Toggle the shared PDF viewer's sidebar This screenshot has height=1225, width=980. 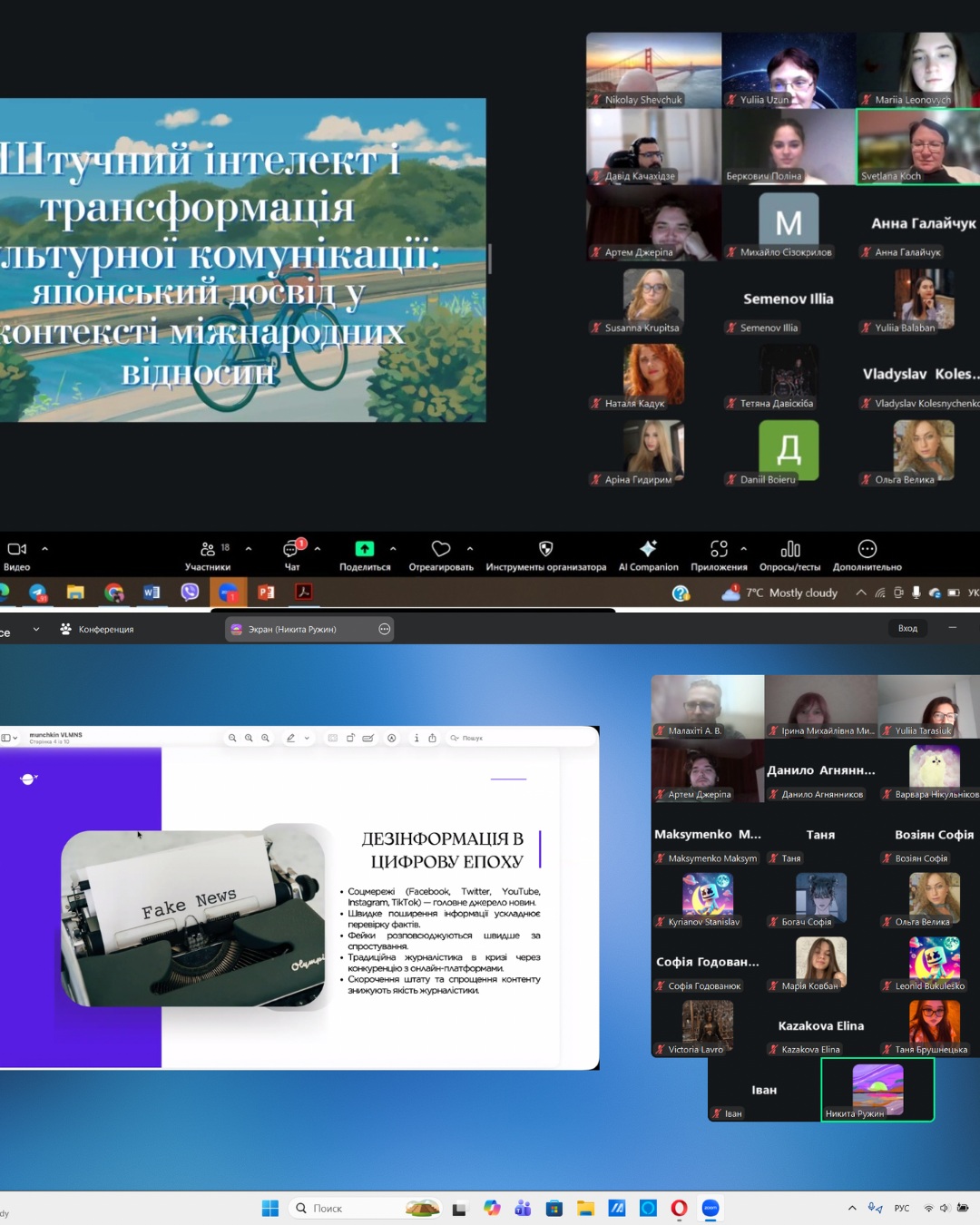point(6,738)
